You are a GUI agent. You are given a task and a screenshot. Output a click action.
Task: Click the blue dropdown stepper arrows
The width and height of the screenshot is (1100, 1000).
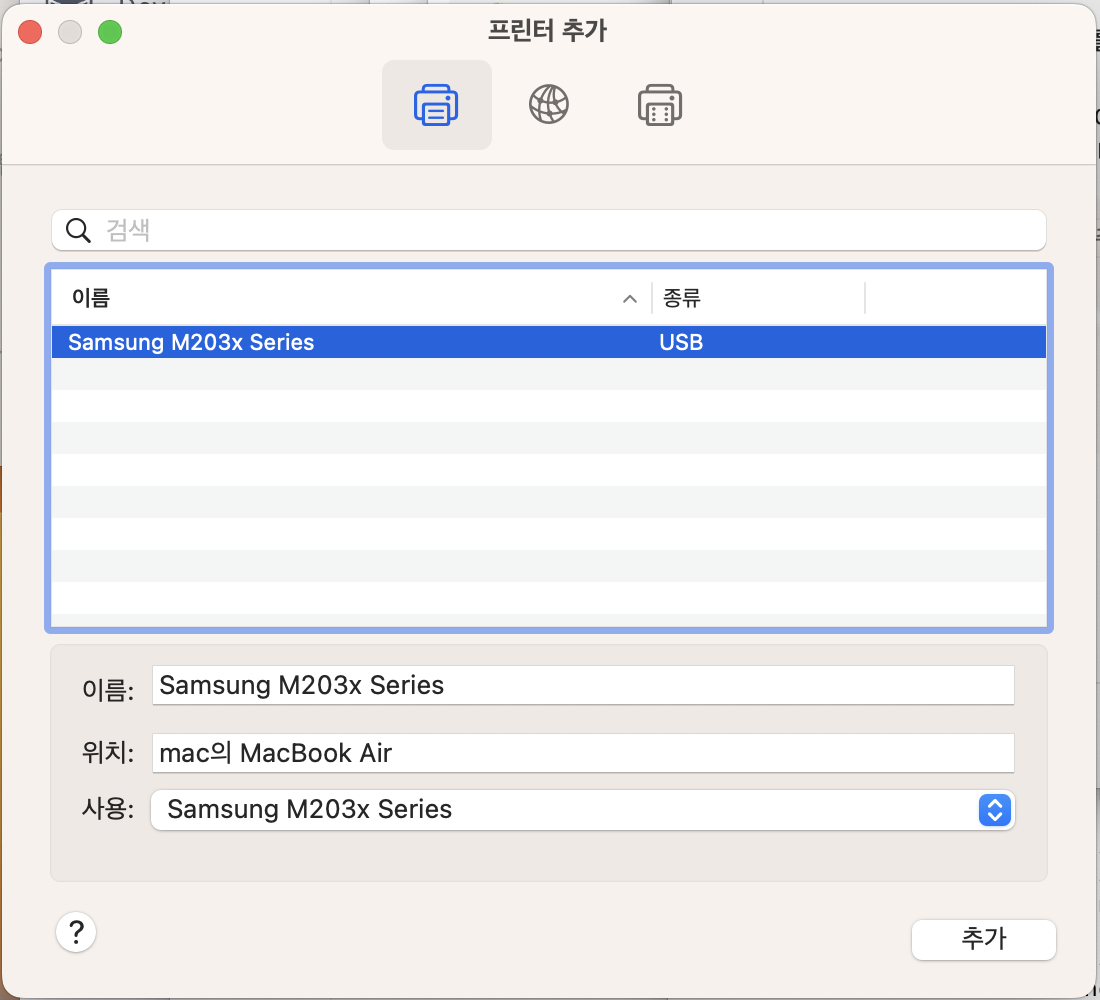point(995,810)
